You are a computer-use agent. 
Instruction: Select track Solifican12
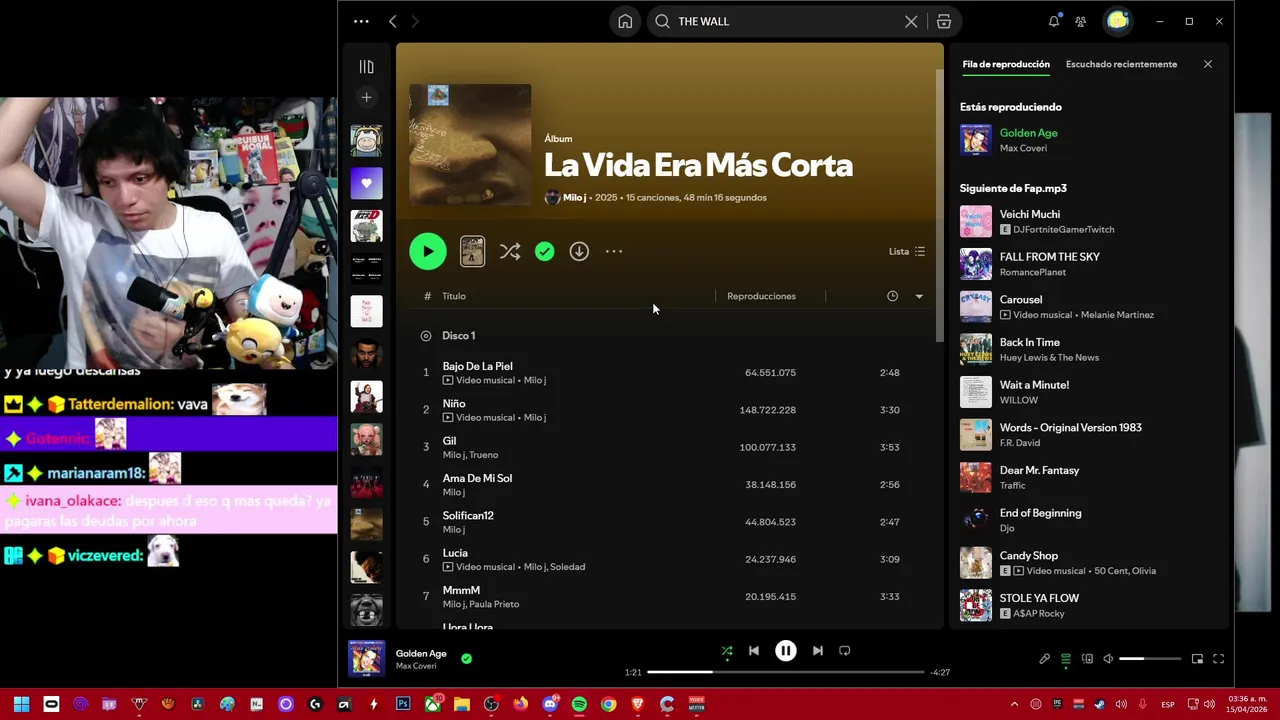coord(670,522)
